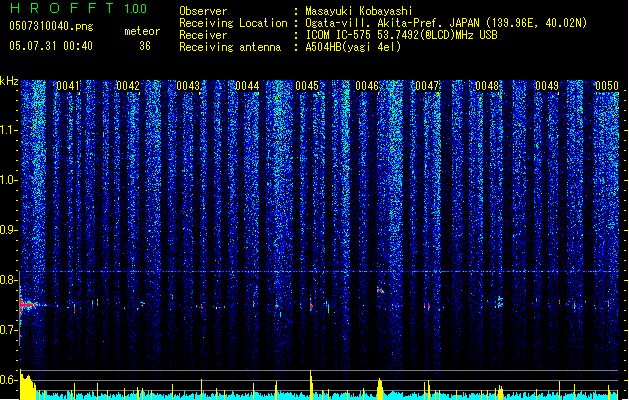Image resolution: width=629 pixels, height=400 pixels.
Task: Select the file name 0507310040.png
Action: tap(51, 26)
